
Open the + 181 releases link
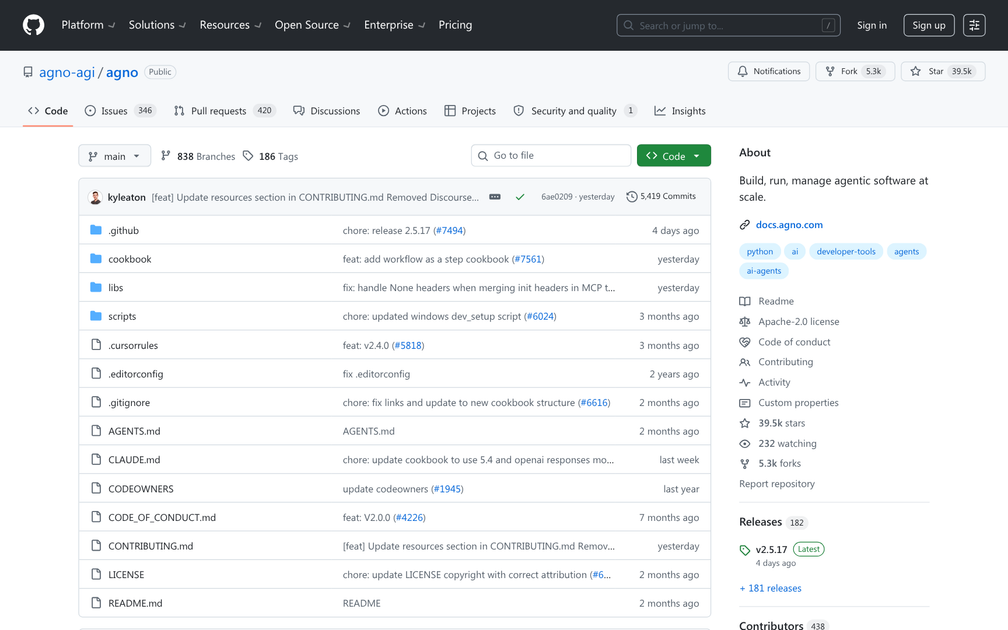770,588
